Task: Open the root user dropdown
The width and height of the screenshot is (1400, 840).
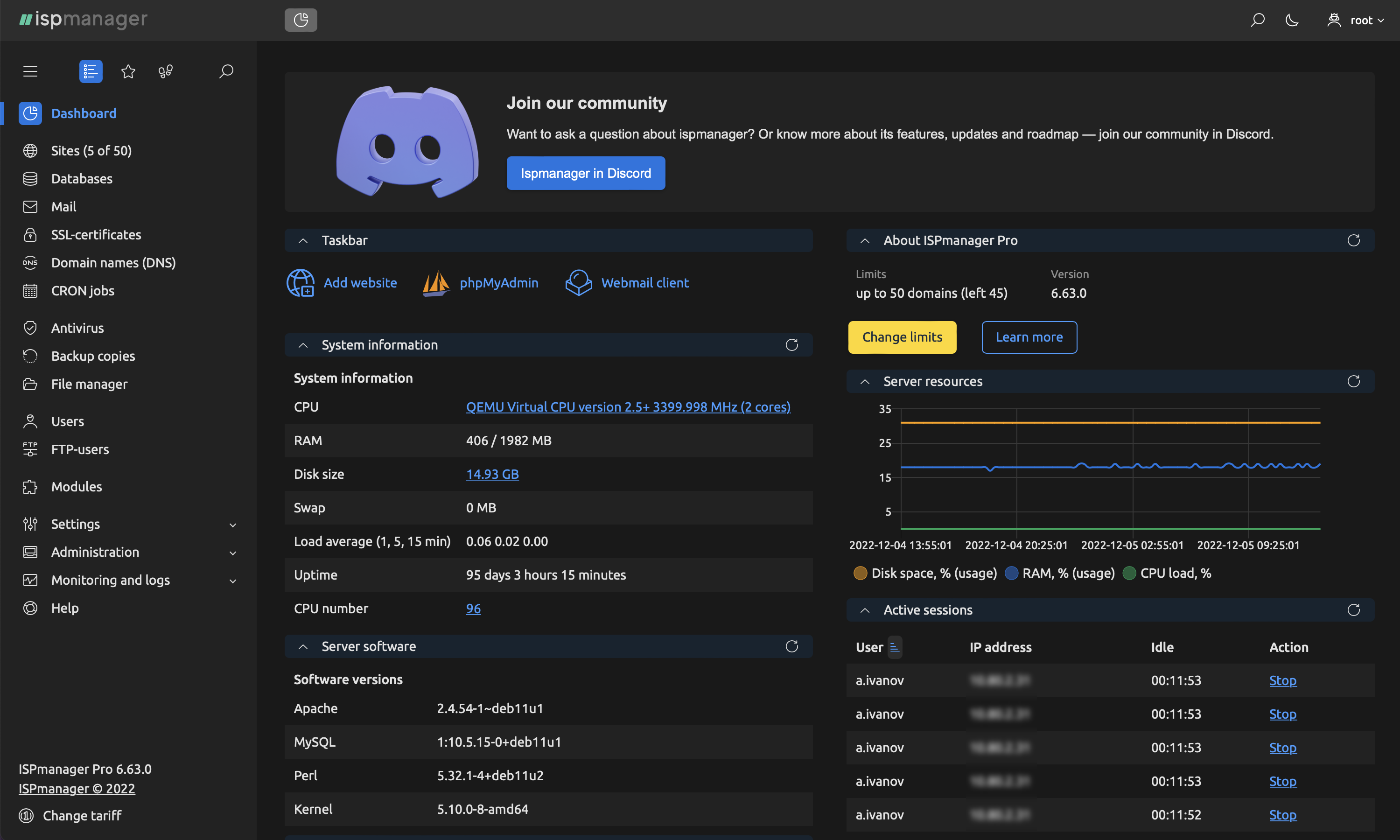Action: 1356,21
